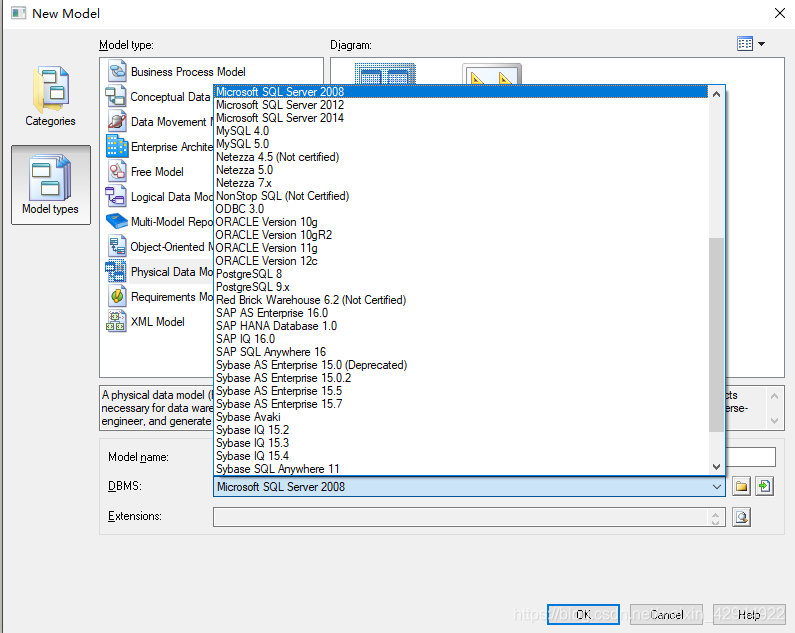The width and height of the screenshot is (795, 633).
Task: Choose ORACLE Version 10g
Action: click(461, 222)
